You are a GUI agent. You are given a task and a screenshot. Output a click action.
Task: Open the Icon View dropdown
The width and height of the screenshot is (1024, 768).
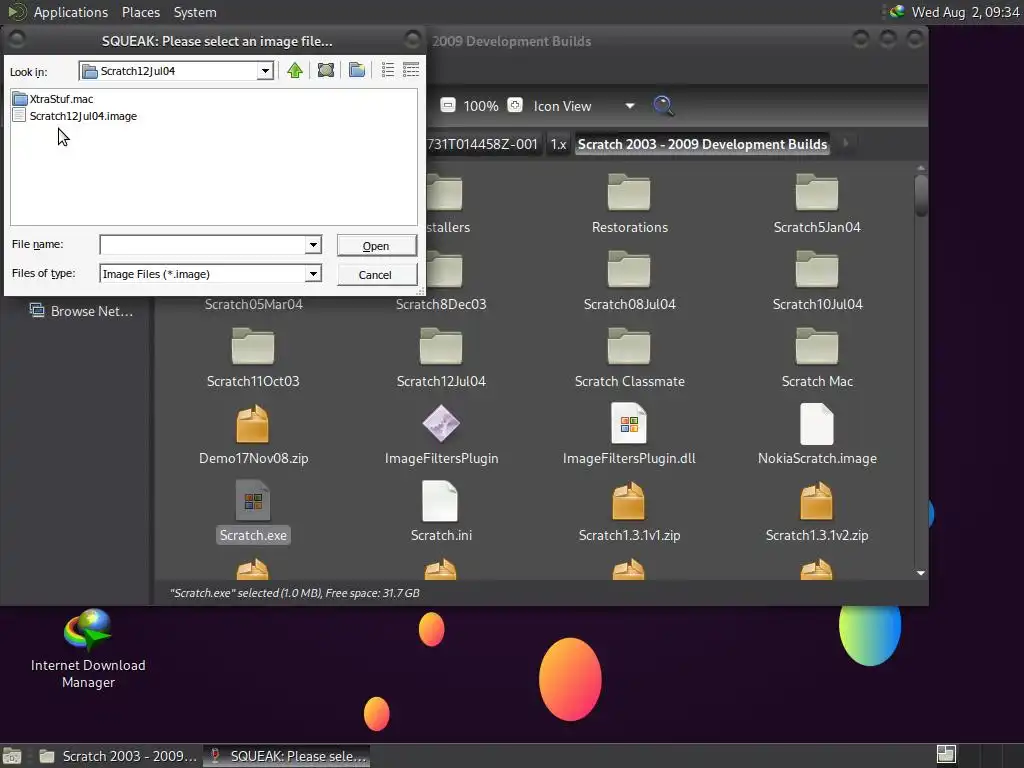tap(584, 106)
